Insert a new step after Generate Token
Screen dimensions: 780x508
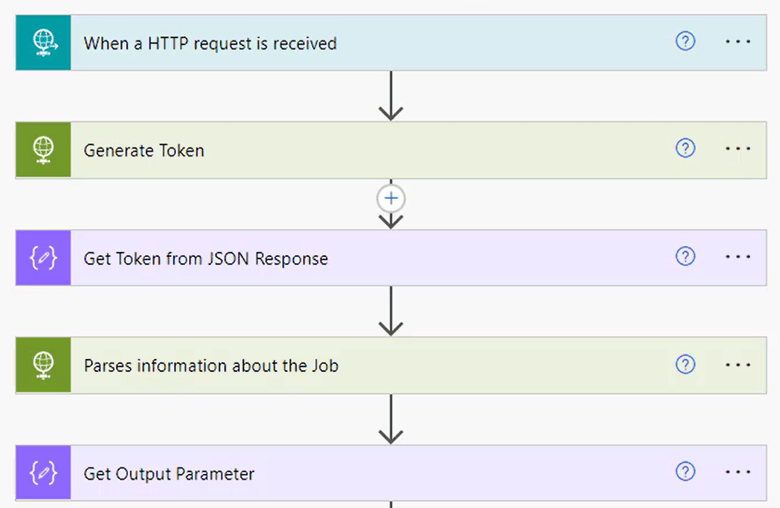(x=391, y=198)
